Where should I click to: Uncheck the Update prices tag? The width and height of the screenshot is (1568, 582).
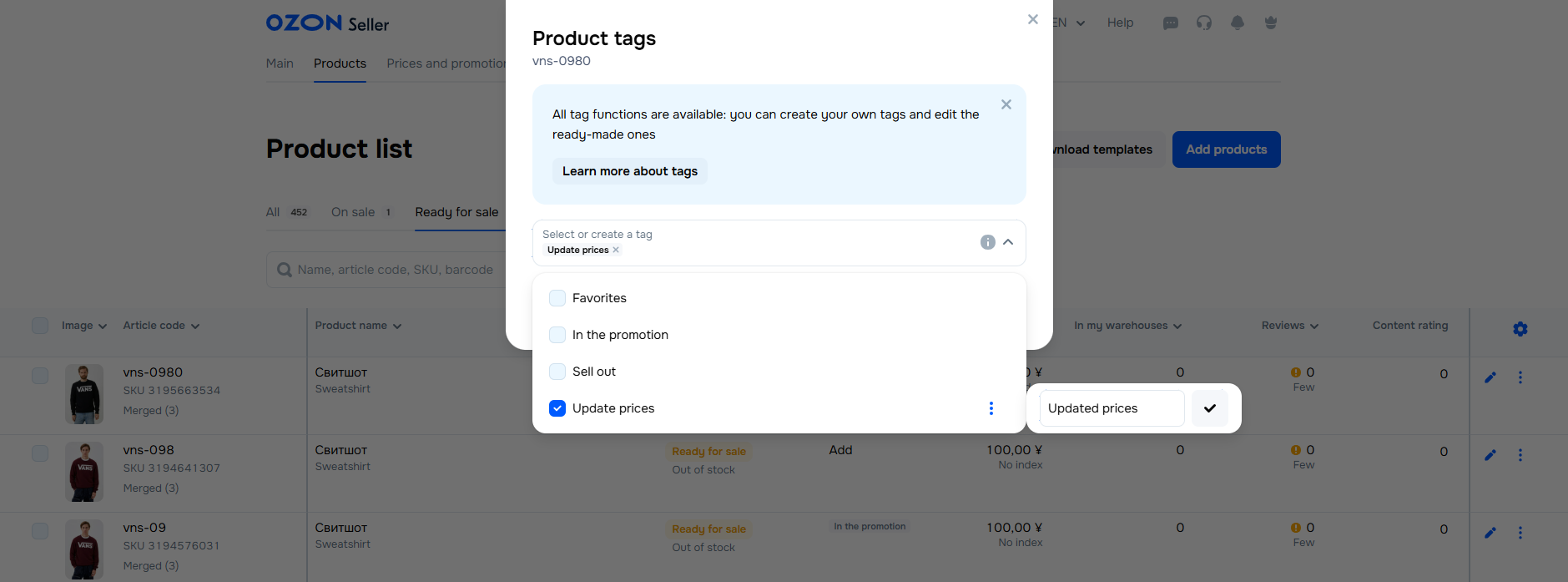557,408
